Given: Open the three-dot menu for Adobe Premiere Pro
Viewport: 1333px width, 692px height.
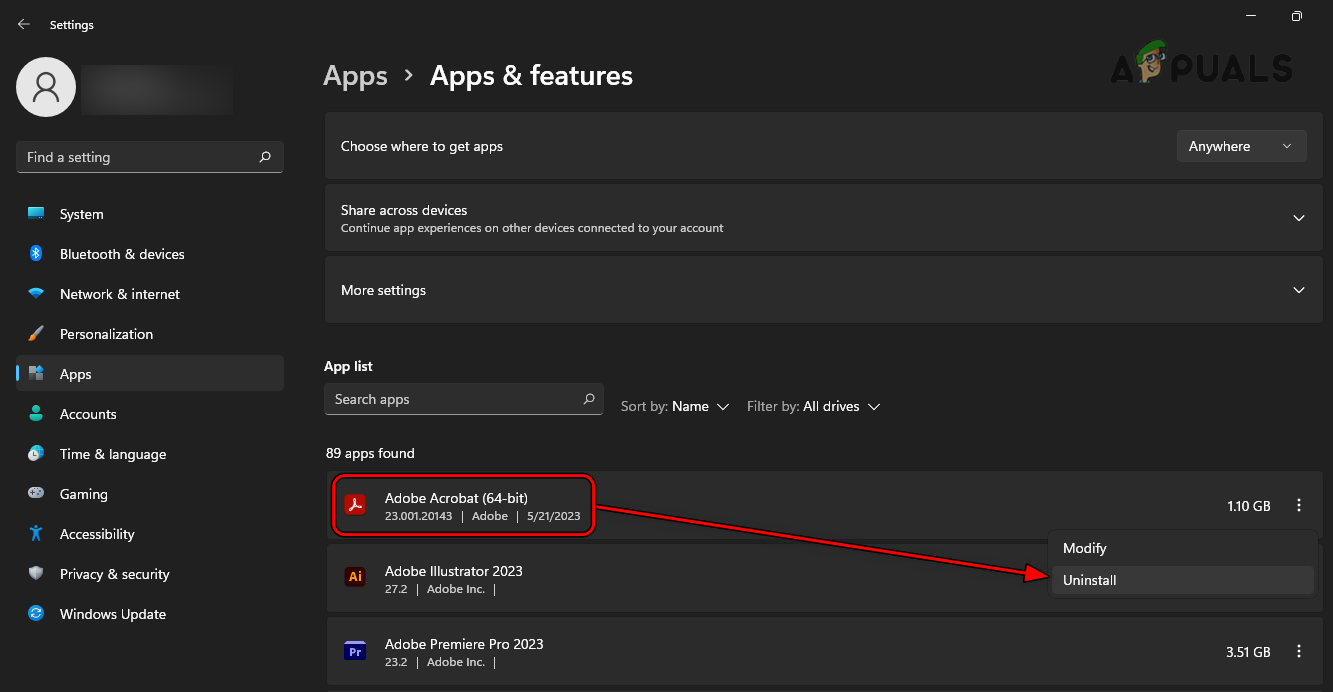Looking at the screenshot, I should click(x=1297, y=651).
